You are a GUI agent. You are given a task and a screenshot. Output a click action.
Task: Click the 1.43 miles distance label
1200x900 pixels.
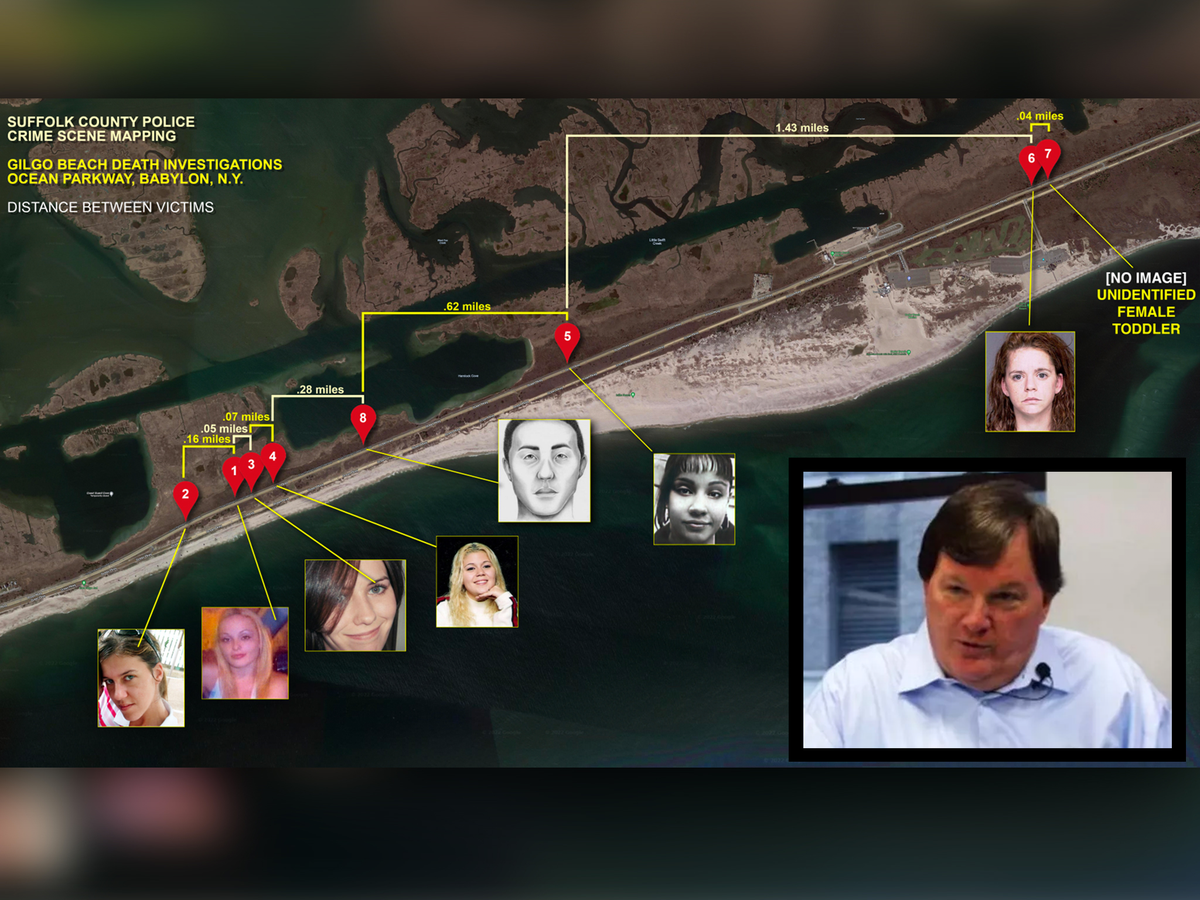[x=802, y=128]
